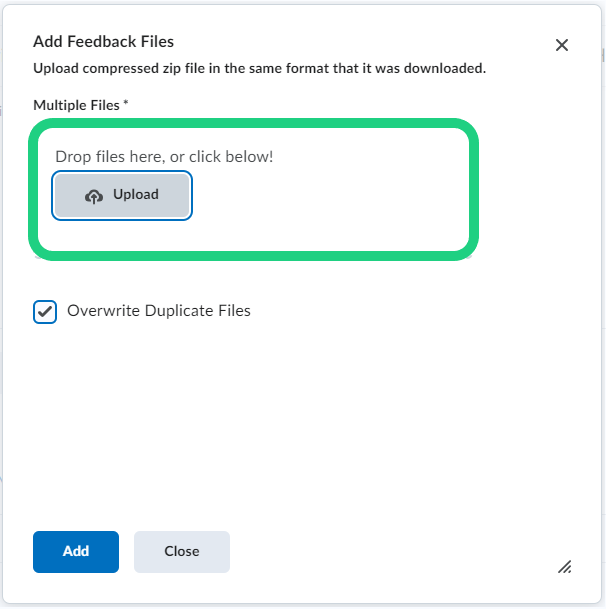Click blank space right of the Close button
Viewport: 606px width, 609px height.
click(x=380, y=552)
